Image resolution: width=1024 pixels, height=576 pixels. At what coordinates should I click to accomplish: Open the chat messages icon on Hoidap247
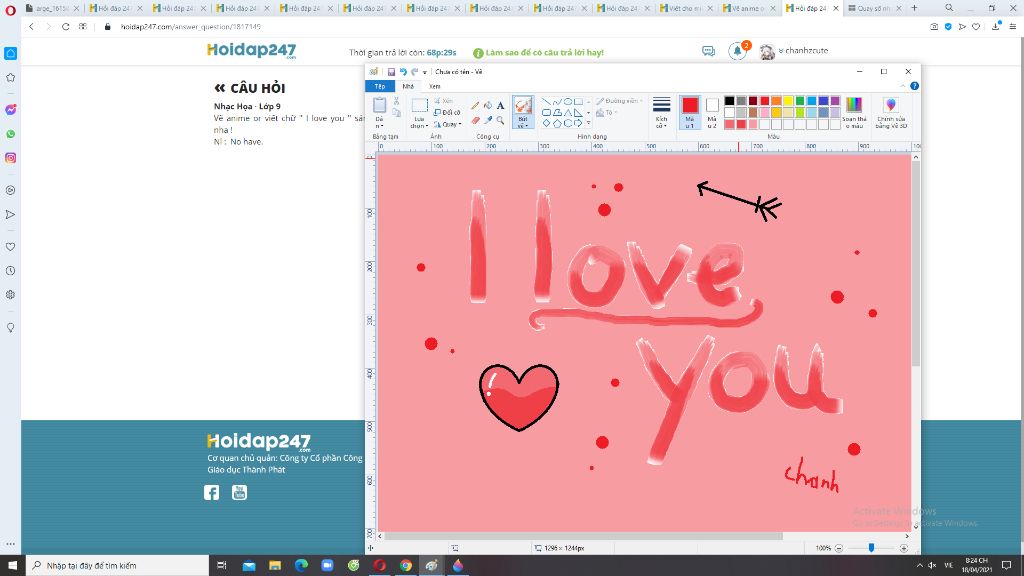(x=709, y=51)
